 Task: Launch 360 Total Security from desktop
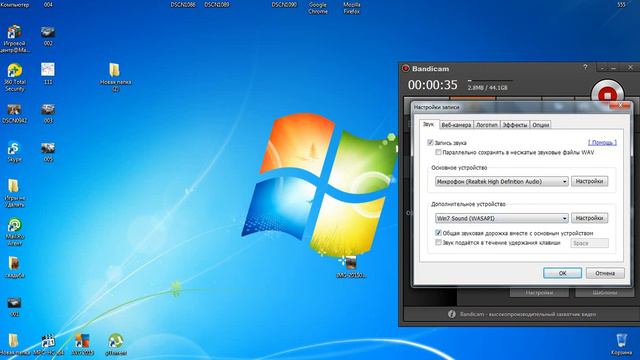tap(15, 77)
